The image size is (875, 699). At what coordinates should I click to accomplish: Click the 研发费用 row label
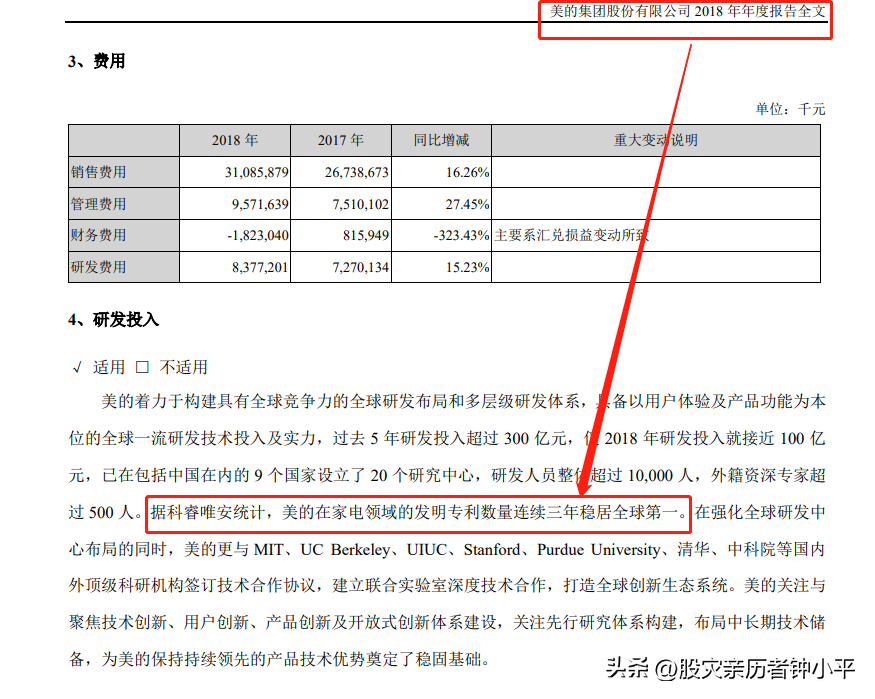(x=99, y=267)
